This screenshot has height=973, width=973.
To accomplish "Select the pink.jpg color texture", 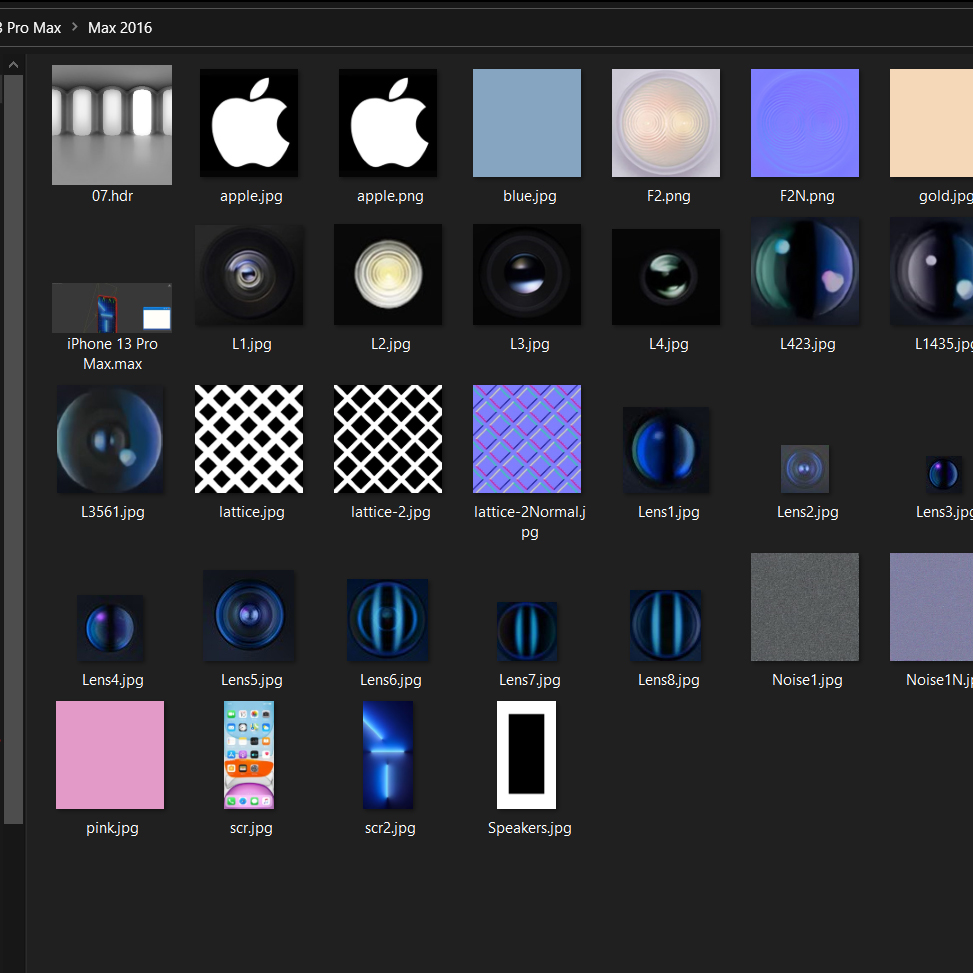I will coord(110,755).
